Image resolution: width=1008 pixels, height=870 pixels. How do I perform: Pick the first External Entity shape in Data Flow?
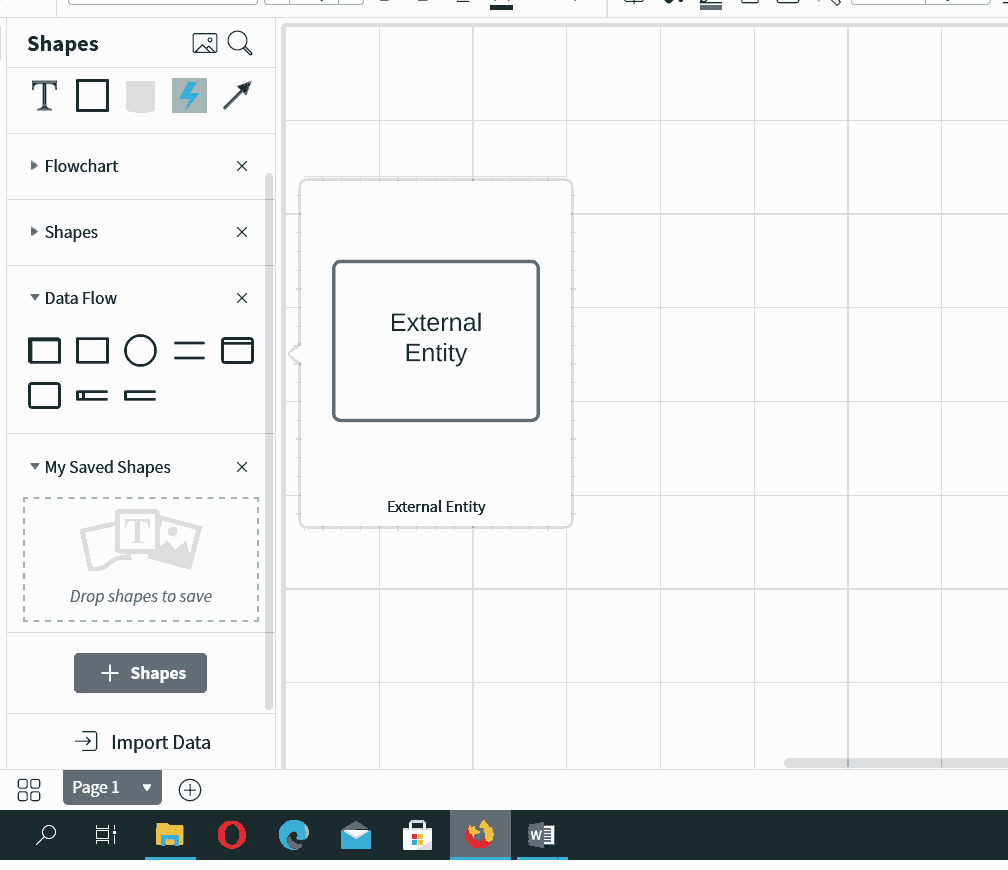pos(44,351)
